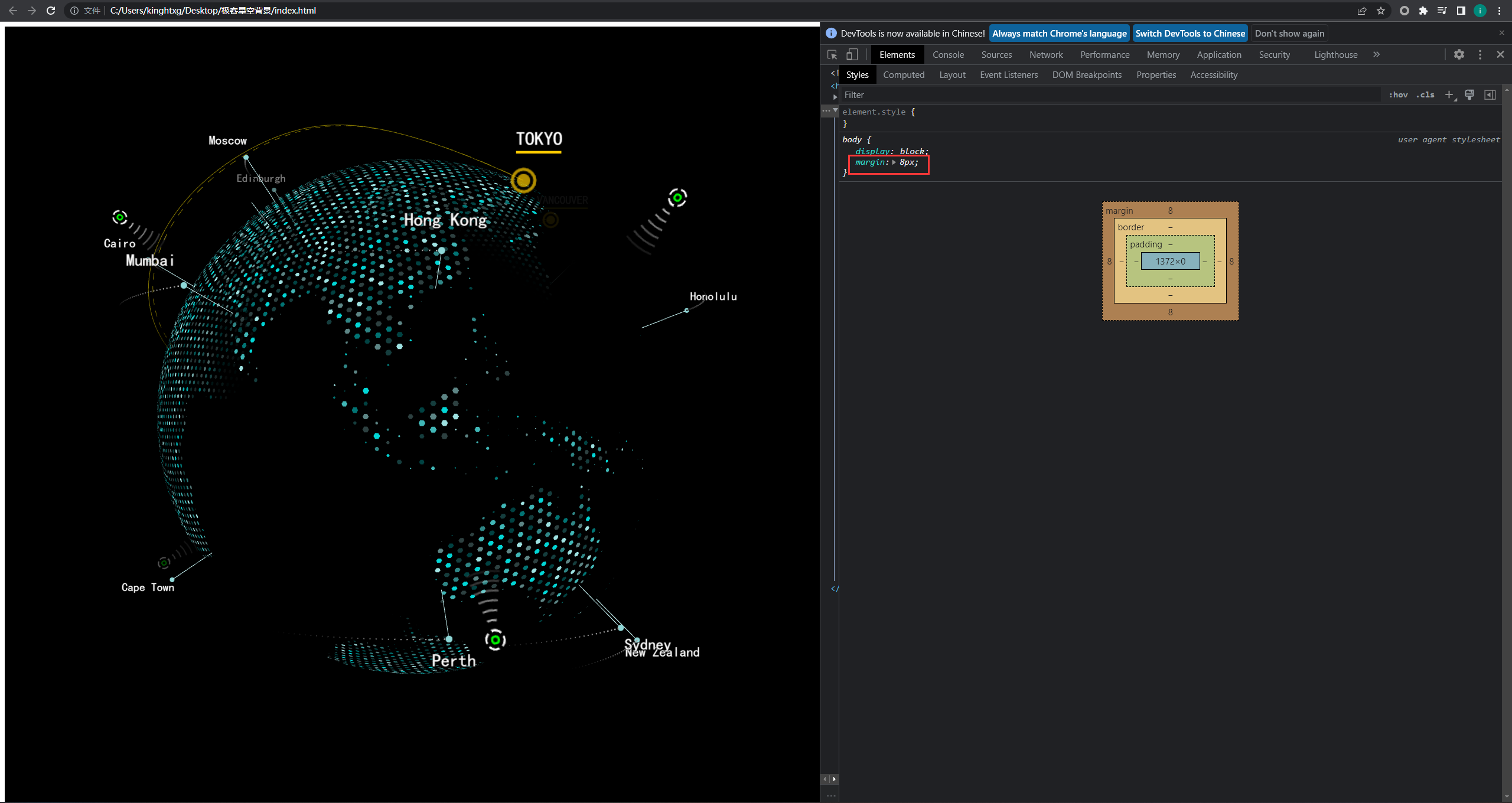The height and width of the screenshot is (803, 1512).
Task: Switch to the Computed sub-tab
Action: point(904,75)
